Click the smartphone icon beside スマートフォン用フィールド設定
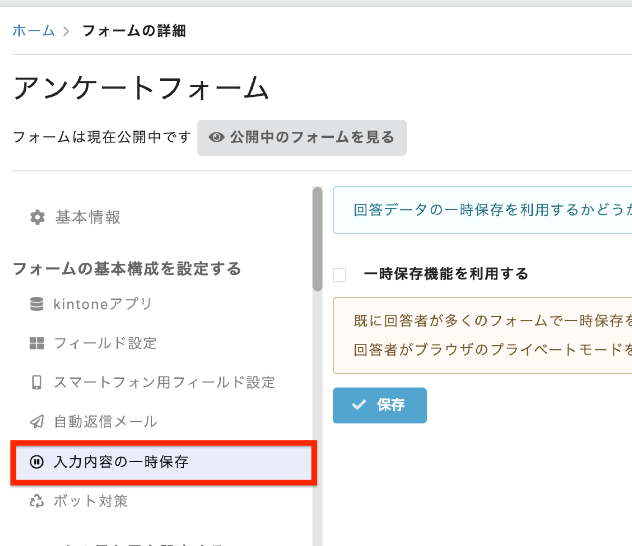The height and width of the screenshot is (546, 632). click(x=37, y=382)
